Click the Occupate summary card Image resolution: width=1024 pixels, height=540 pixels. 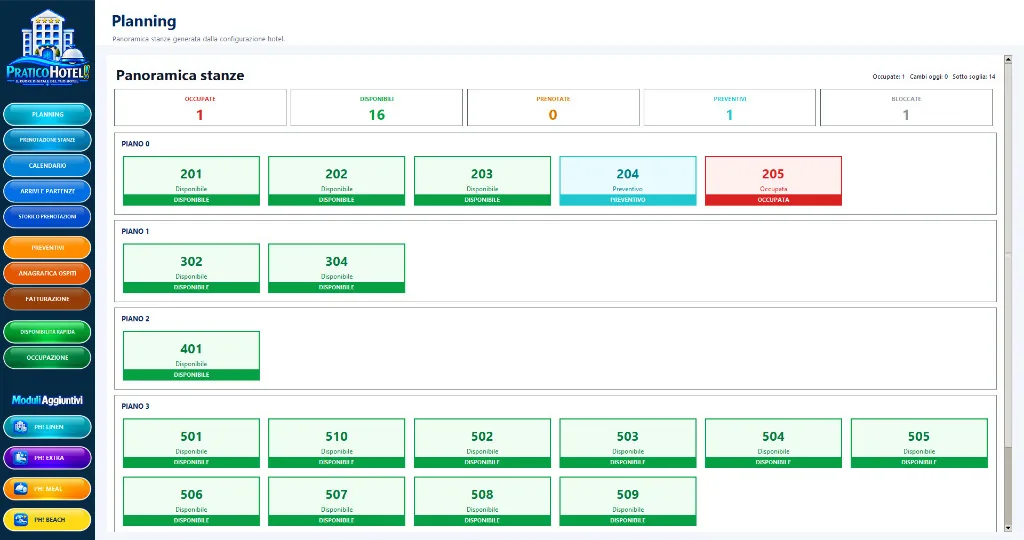point(200,108)
